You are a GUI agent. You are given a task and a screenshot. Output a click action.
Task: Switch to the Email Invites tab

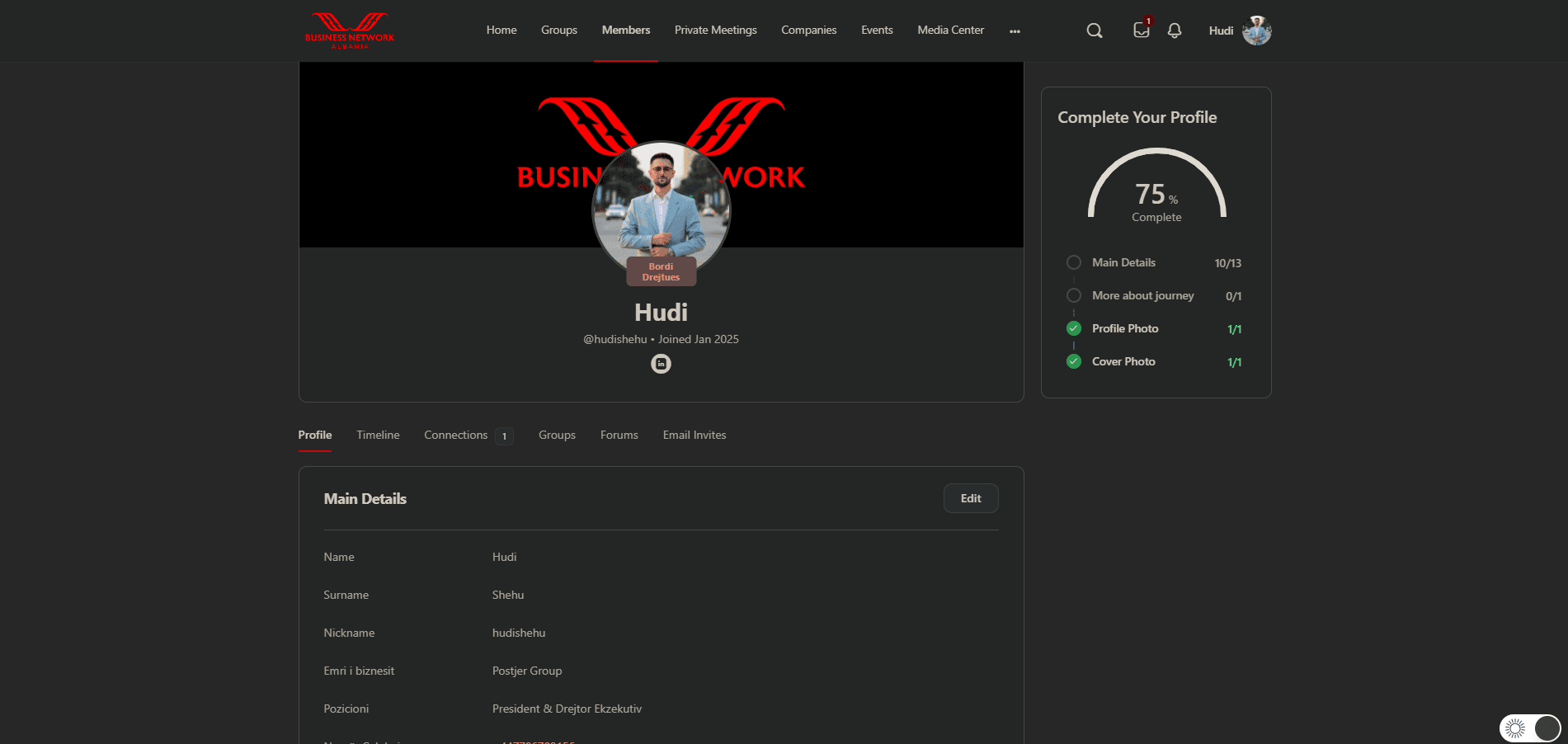(695, 435)
